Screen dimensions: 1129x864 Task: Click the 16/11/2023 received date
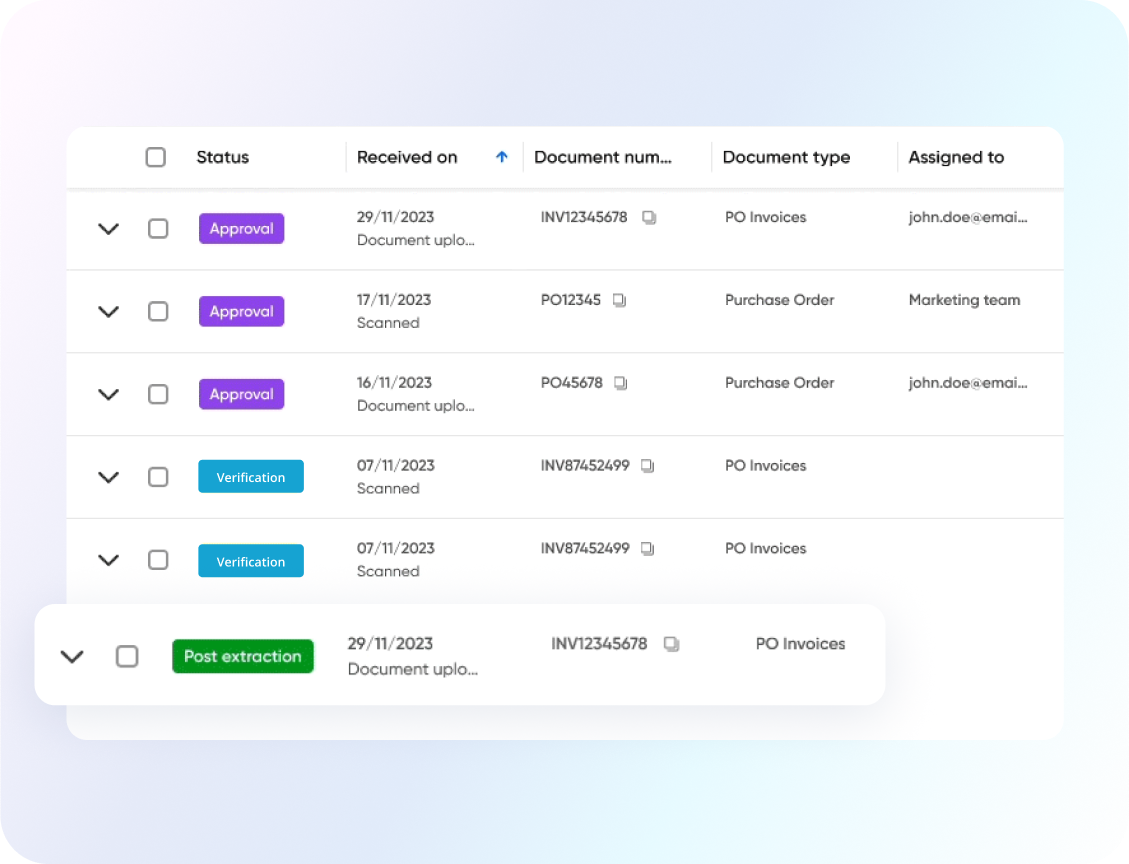[395, 383]
